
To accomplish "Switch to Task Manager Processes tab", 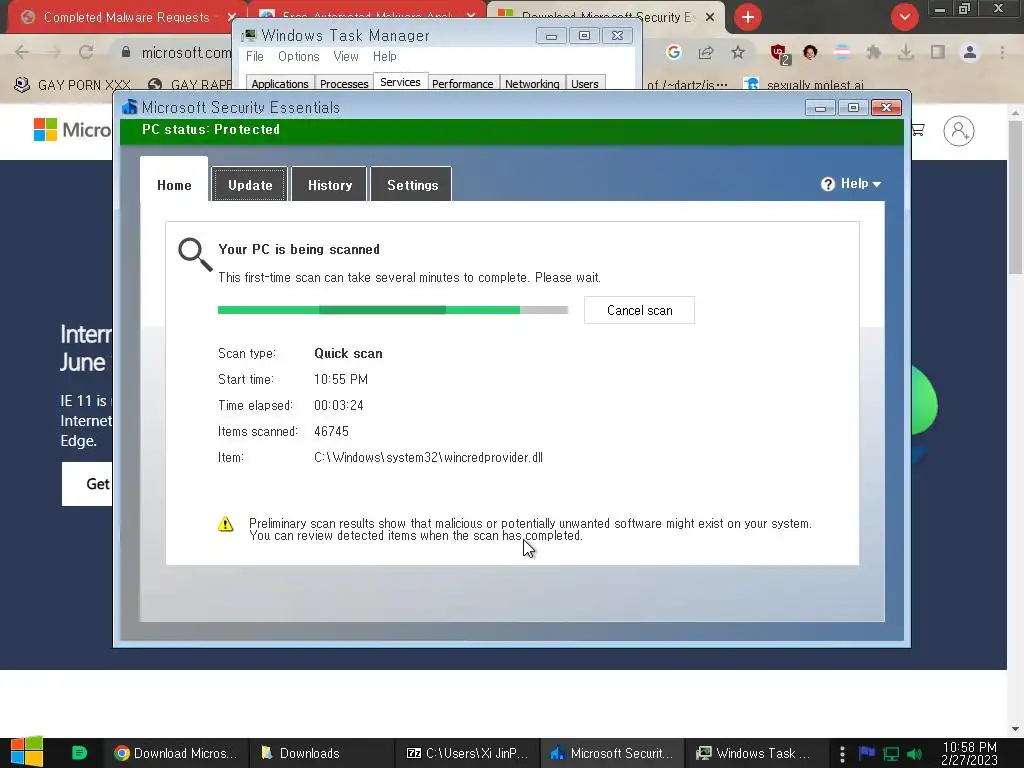I will (x=344, y=84).
